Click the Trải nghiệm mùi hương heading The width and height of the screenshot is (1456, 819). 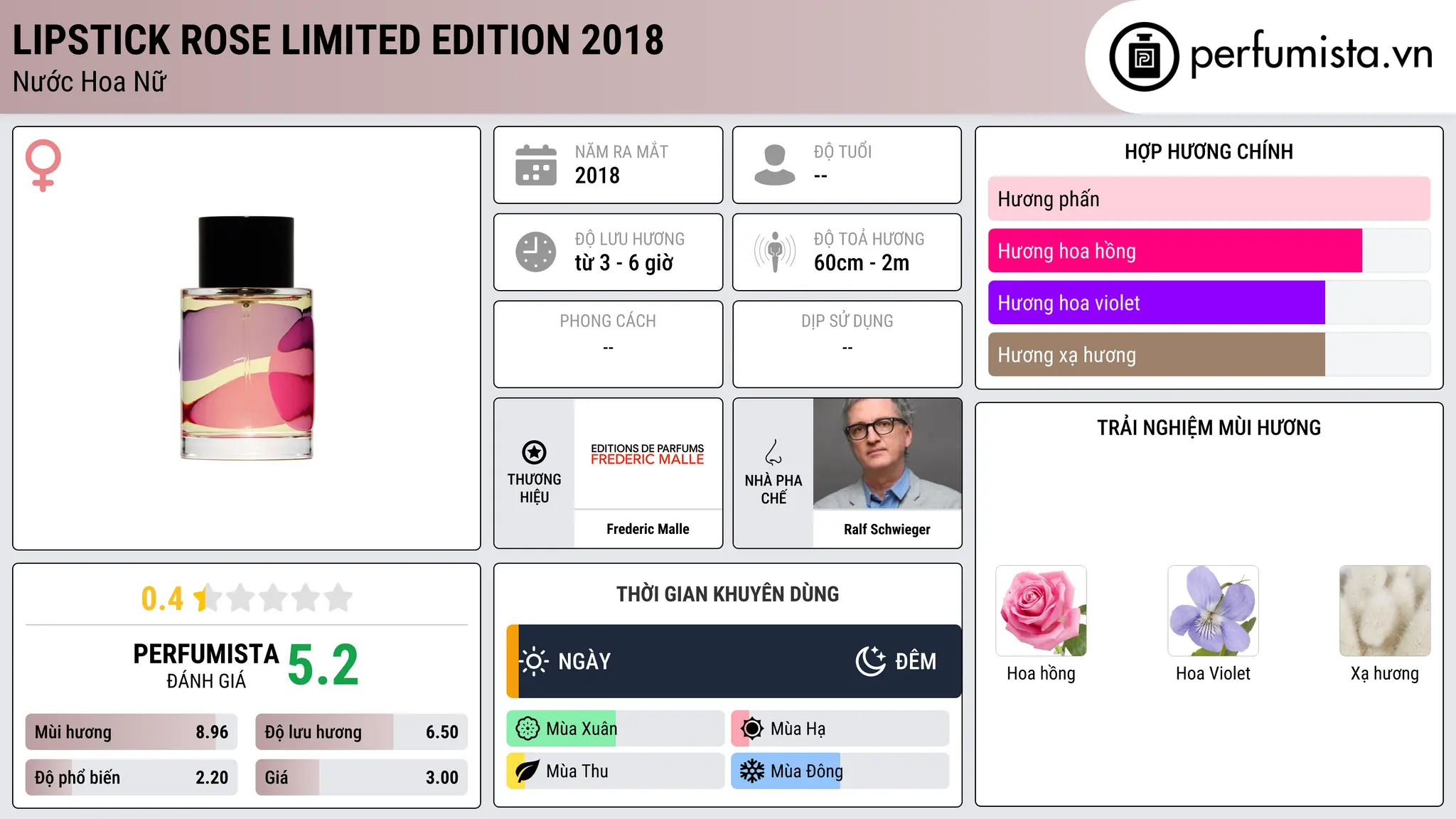click(x=1209, y=427)
